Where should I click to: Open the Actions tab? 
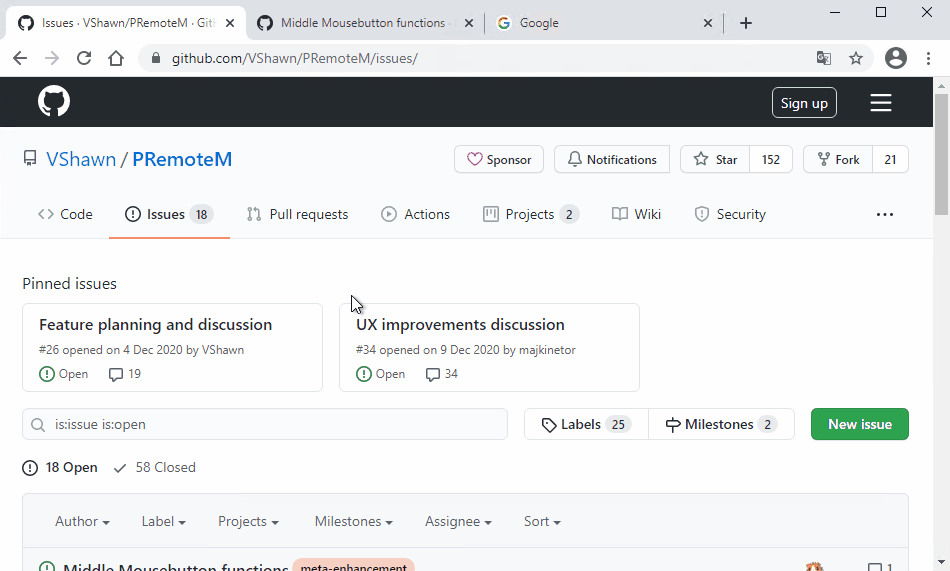(415, 214)
